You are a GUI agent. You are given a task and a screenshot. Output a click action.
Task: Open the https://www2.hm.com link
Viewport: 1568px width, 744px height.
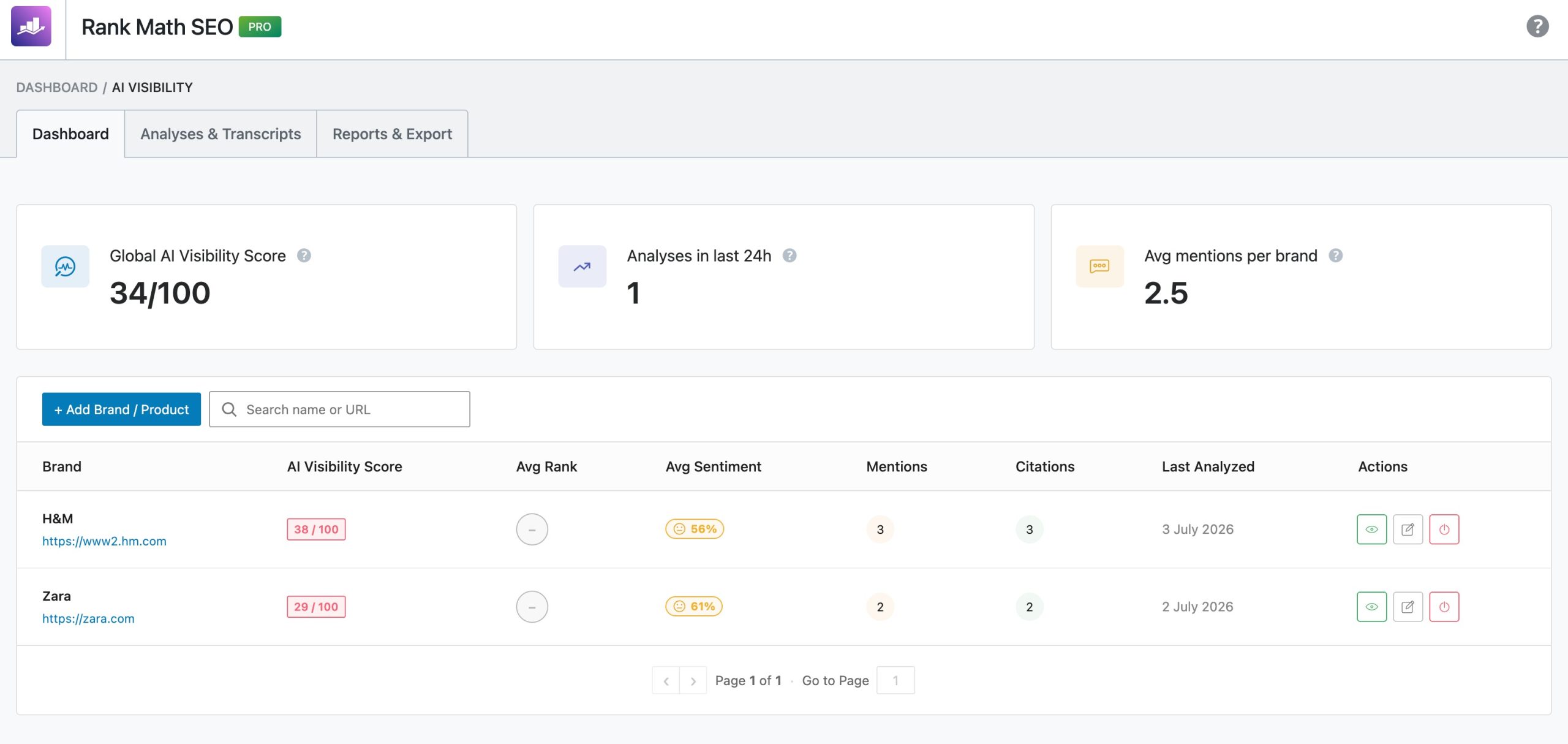pyautogui.click(x=104, y=541)
